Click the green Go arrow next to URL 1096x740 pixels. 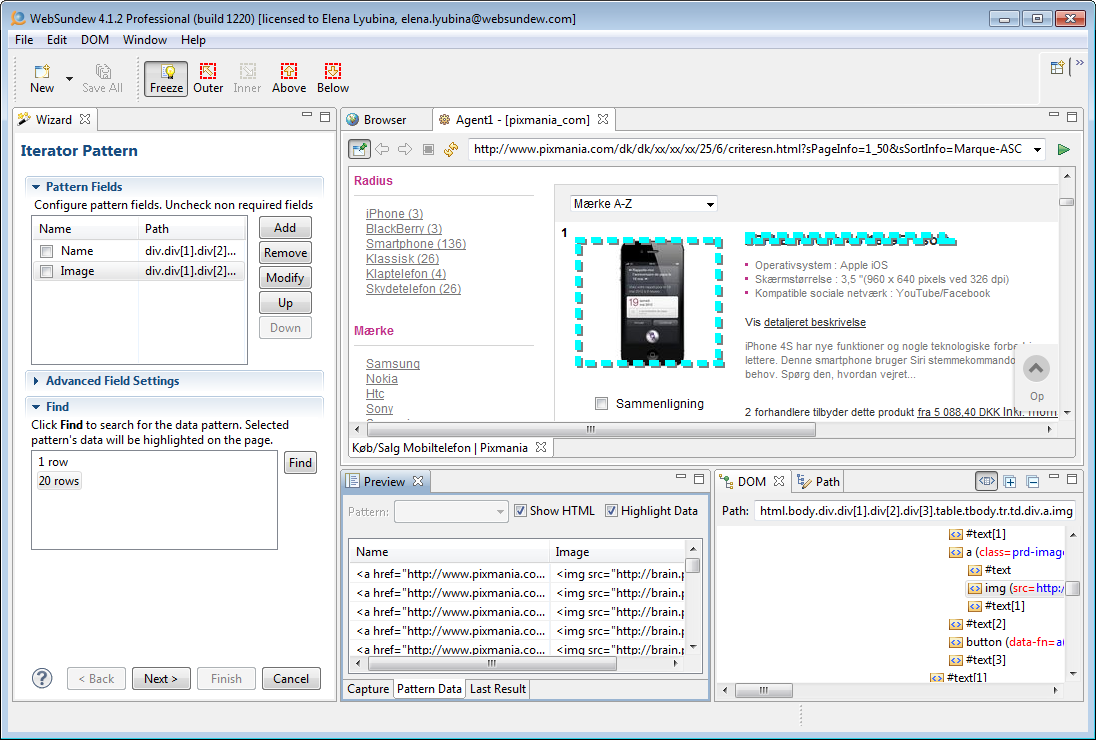pos(1064,149)
